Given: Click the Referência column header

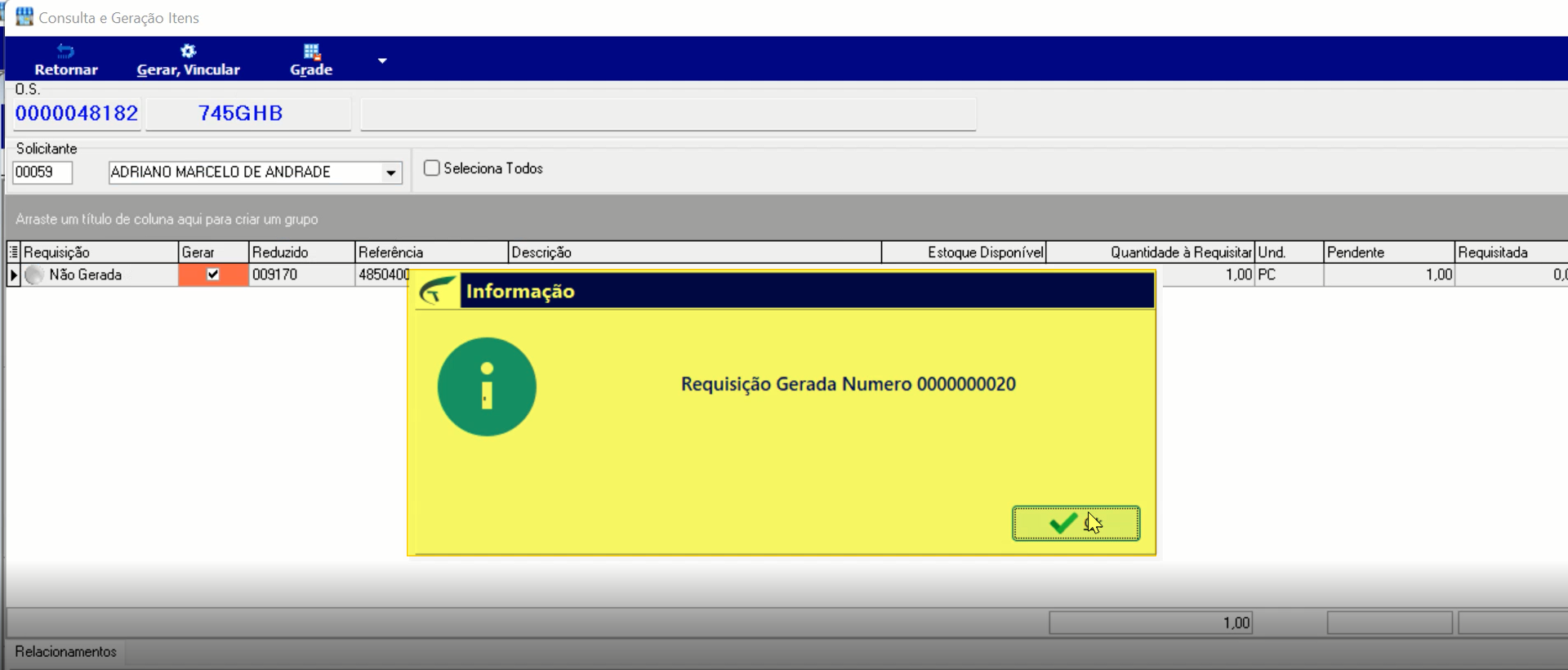Looking at the screenshot, I should [431, 252].
